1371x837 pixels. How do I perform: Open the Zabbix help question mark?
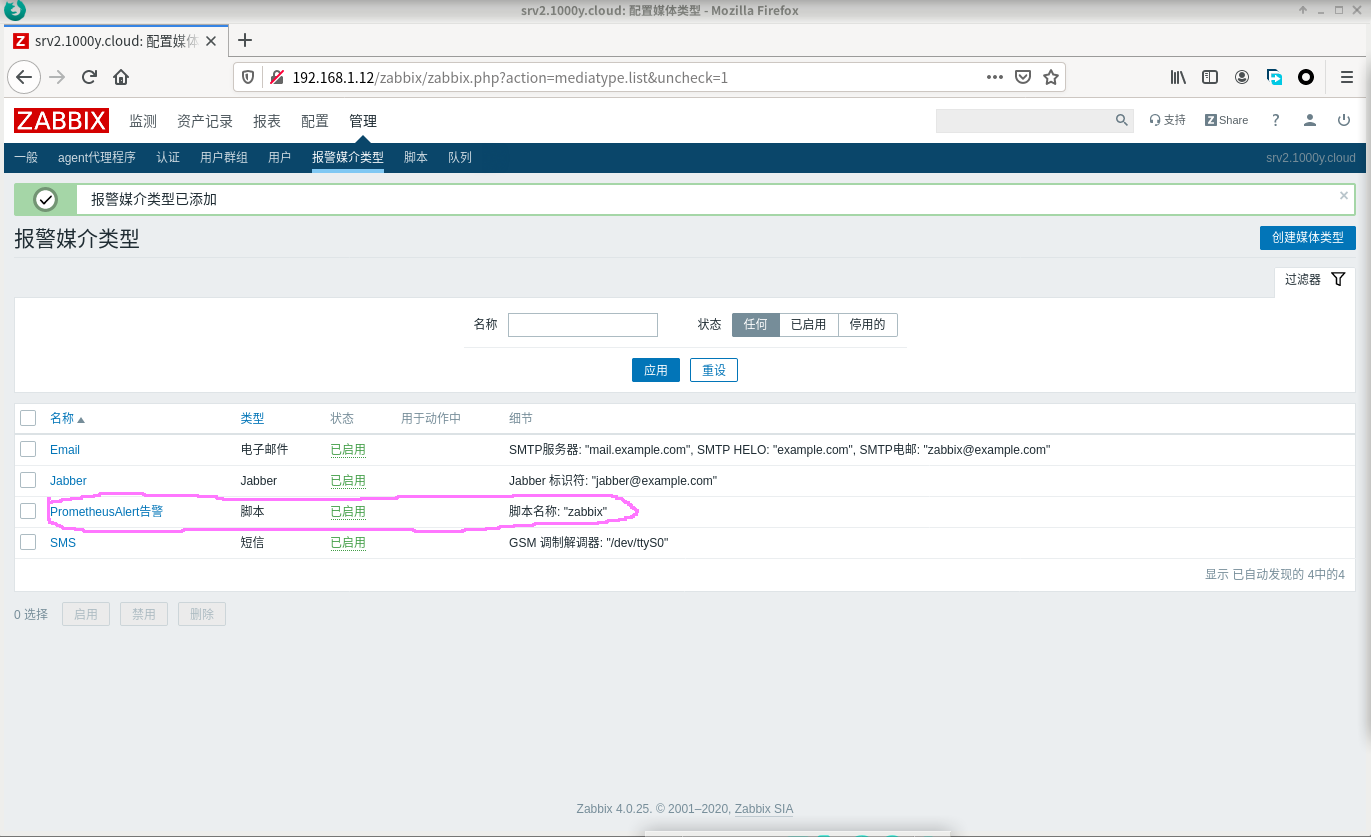(x=1275, y=120)
